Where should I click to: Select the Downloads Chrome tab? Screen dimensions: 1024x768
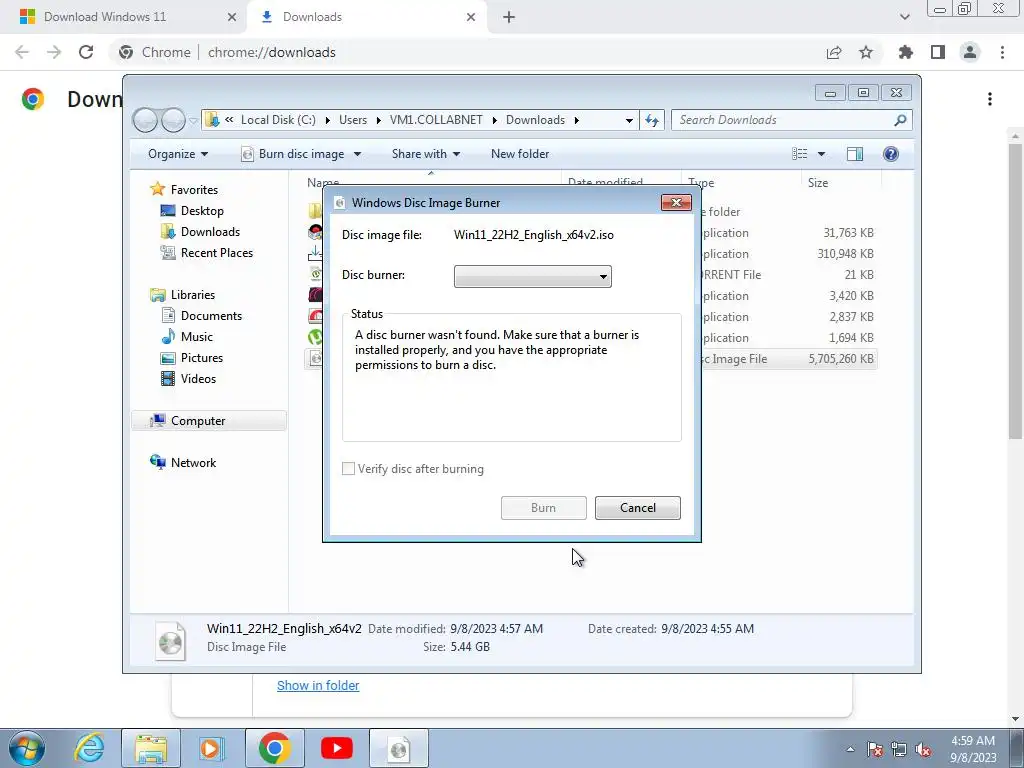pos(366,17)
